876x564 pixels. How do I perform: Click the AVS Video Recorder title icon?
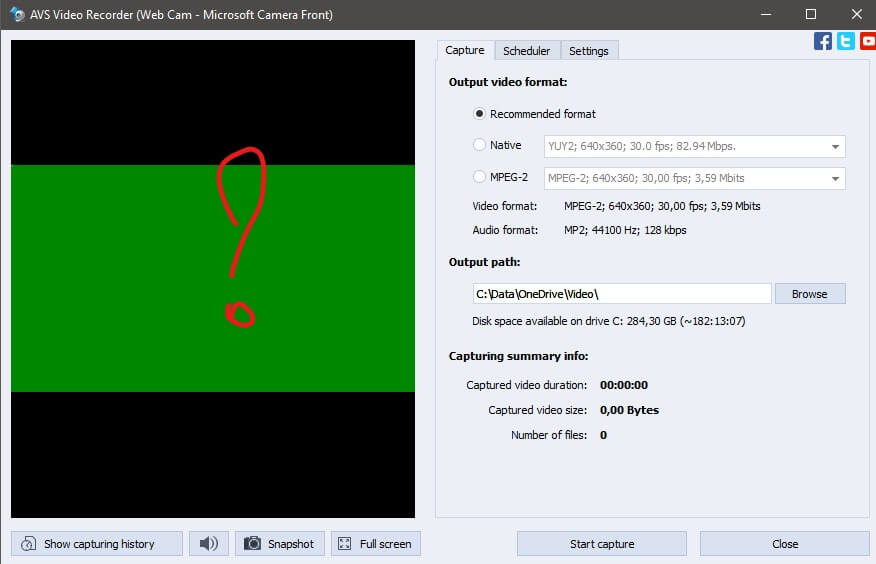click(17, 15)
